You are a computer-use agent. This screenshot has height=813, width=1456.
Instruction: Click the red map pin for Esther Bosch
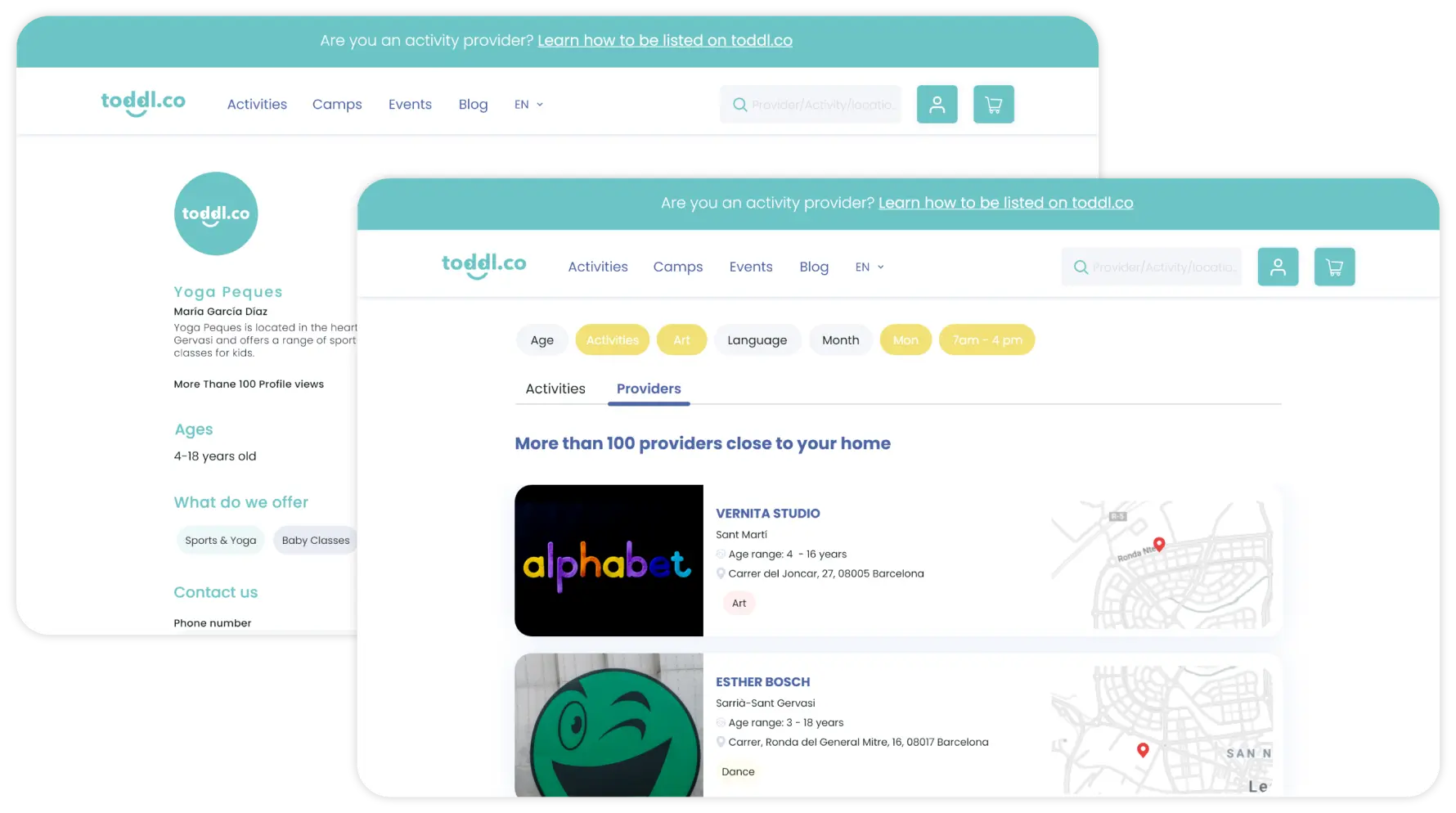point(1143,750)
